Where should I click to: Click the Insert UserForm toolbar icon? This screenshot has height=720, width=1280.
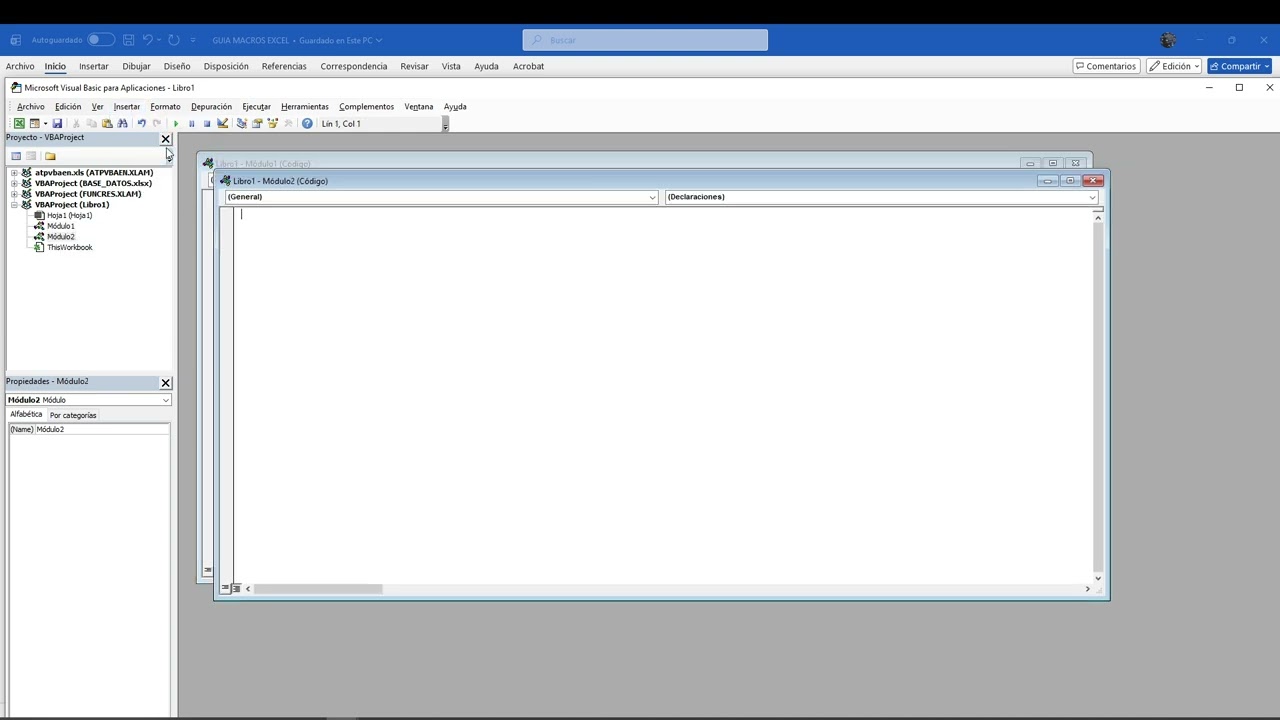tap(34, 123)
